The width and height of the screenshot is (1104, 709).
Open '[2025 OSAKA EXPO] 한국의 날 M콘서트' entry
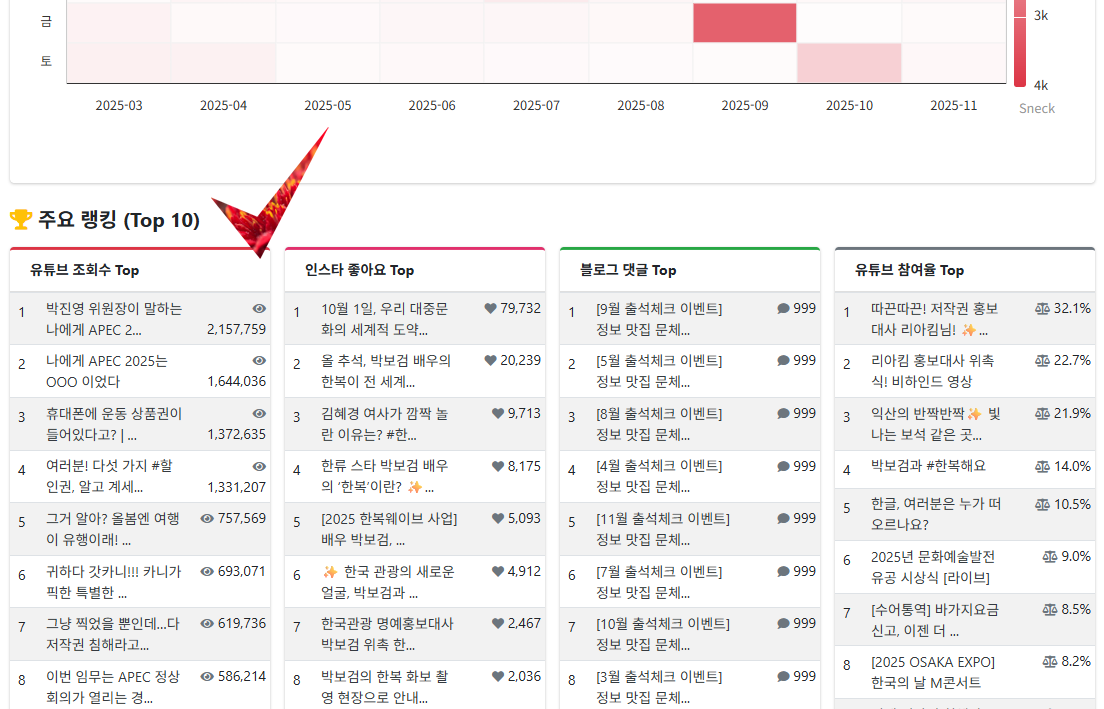932,672
